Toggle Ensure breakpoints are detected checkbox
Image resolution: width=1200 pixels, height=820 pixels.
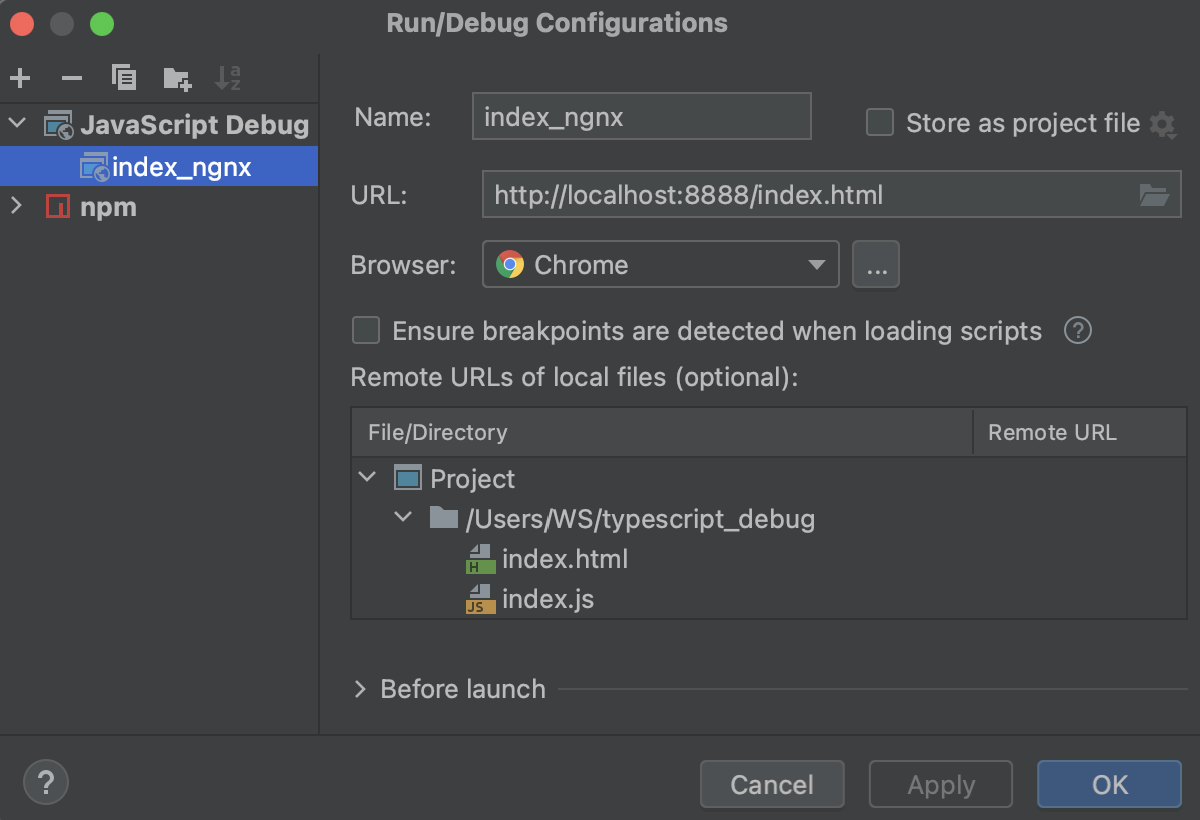click(x=366, y=330)
